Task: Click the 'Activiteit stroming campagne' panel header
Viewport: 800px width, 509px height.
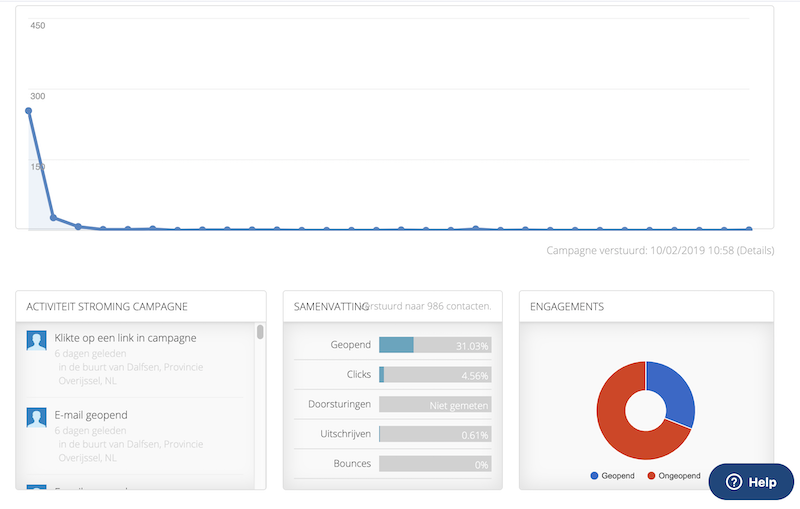Action: (141, 306)
